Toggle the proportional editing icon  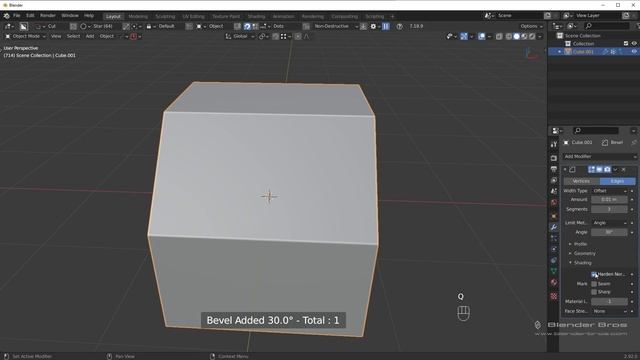pos(298,36)
